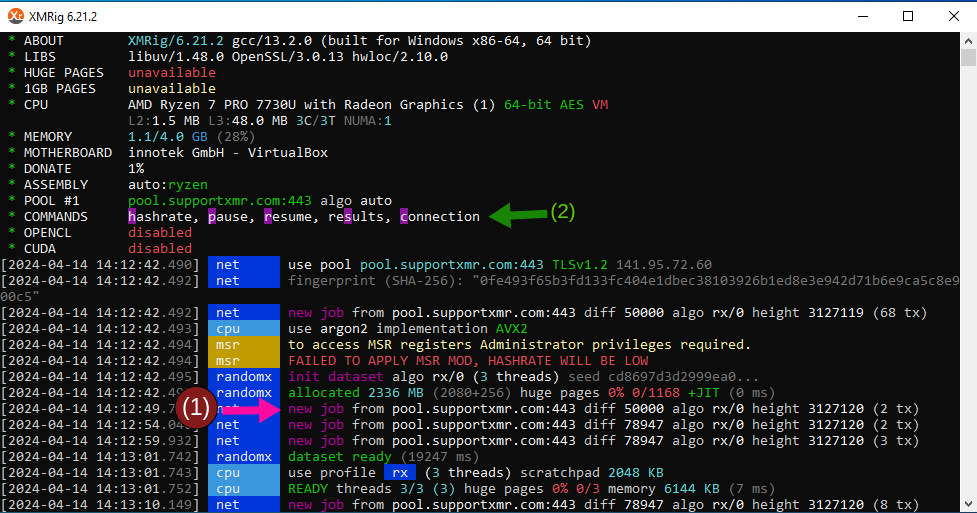Click the 'XMRig 6.21.2' window title text
Image resolution: width=977 pixels, height=513 pixels.
63,17
